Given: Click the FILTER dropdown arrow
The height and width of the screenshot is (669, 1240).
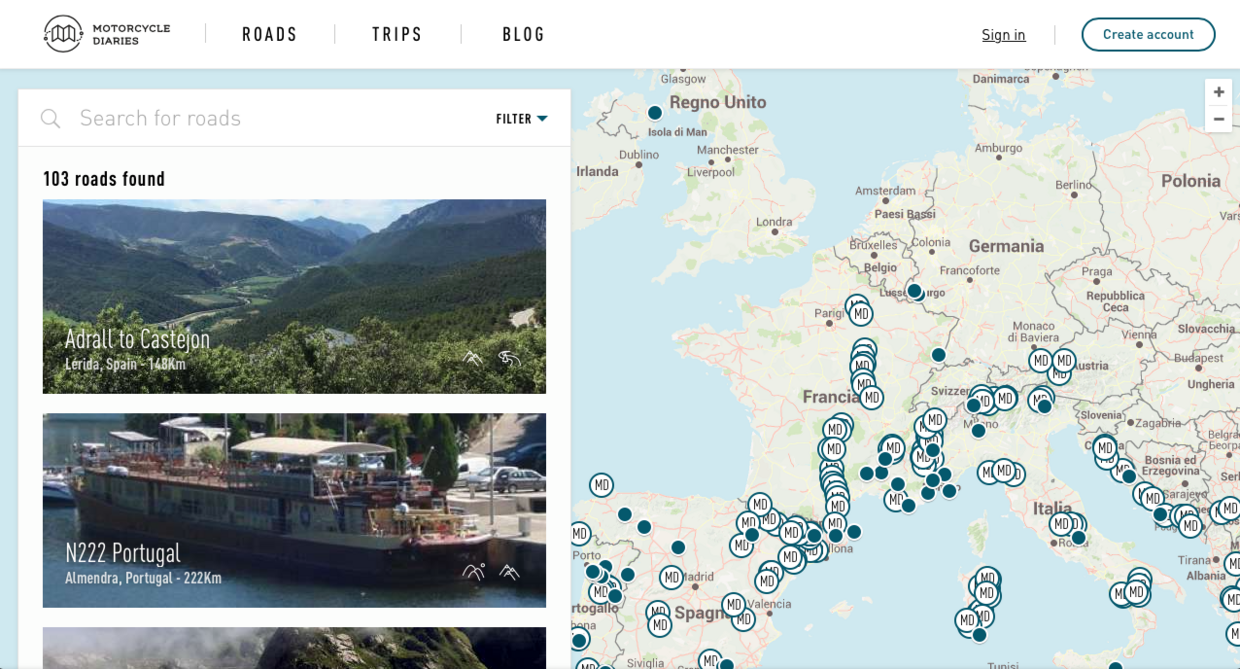Looking at the screenshot, I should click(x=542, y=119).
